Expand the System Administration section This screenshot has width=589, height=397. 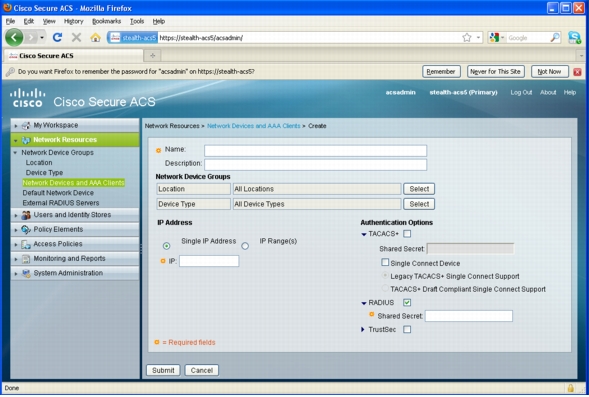click(x=16, y=273)
